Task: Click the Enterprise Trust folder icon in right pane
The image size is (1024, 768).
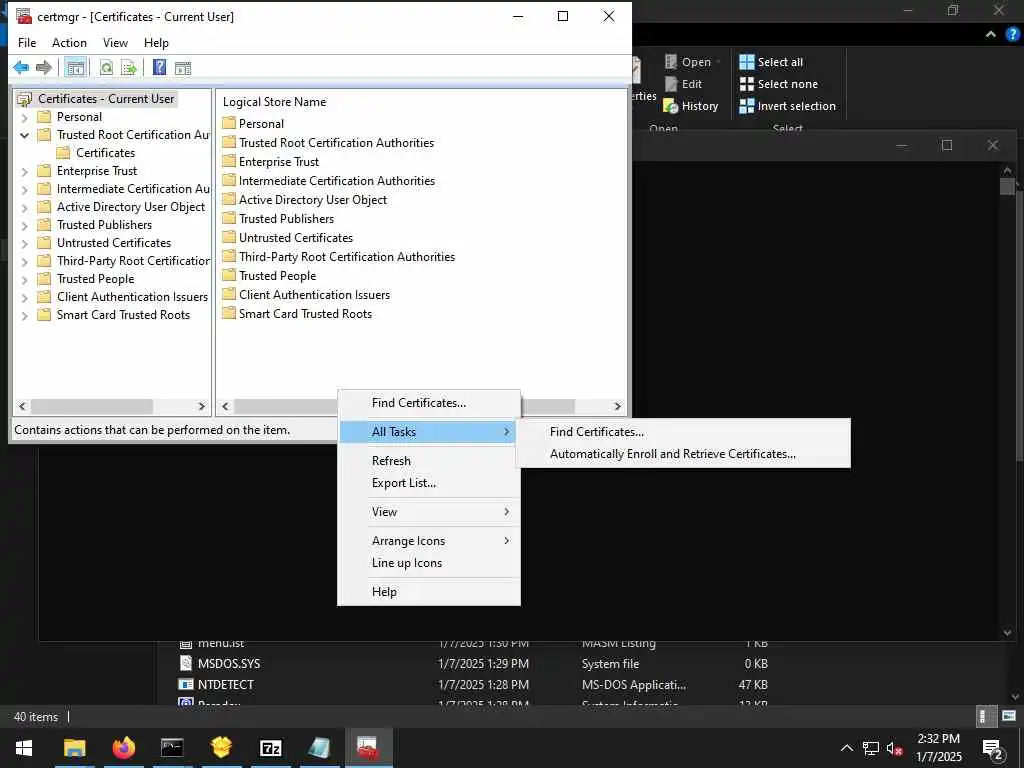Action: coord(229,161)
